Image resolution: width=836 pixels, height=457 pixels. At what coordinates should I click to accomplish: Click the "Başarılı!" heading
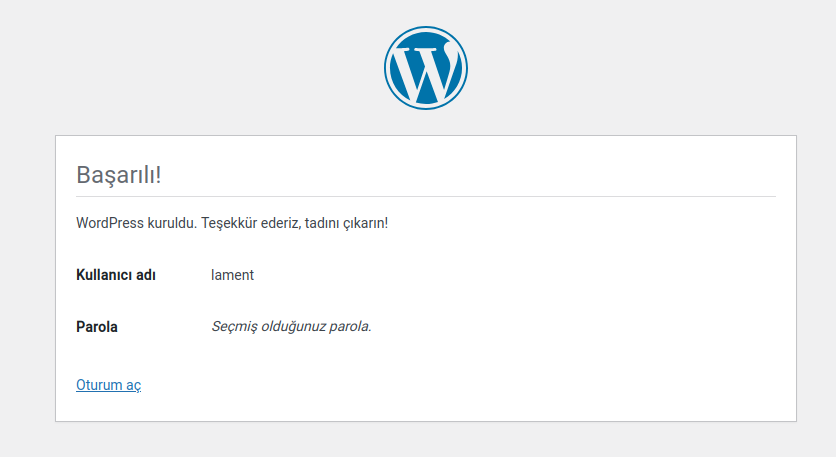click(118, 174)
